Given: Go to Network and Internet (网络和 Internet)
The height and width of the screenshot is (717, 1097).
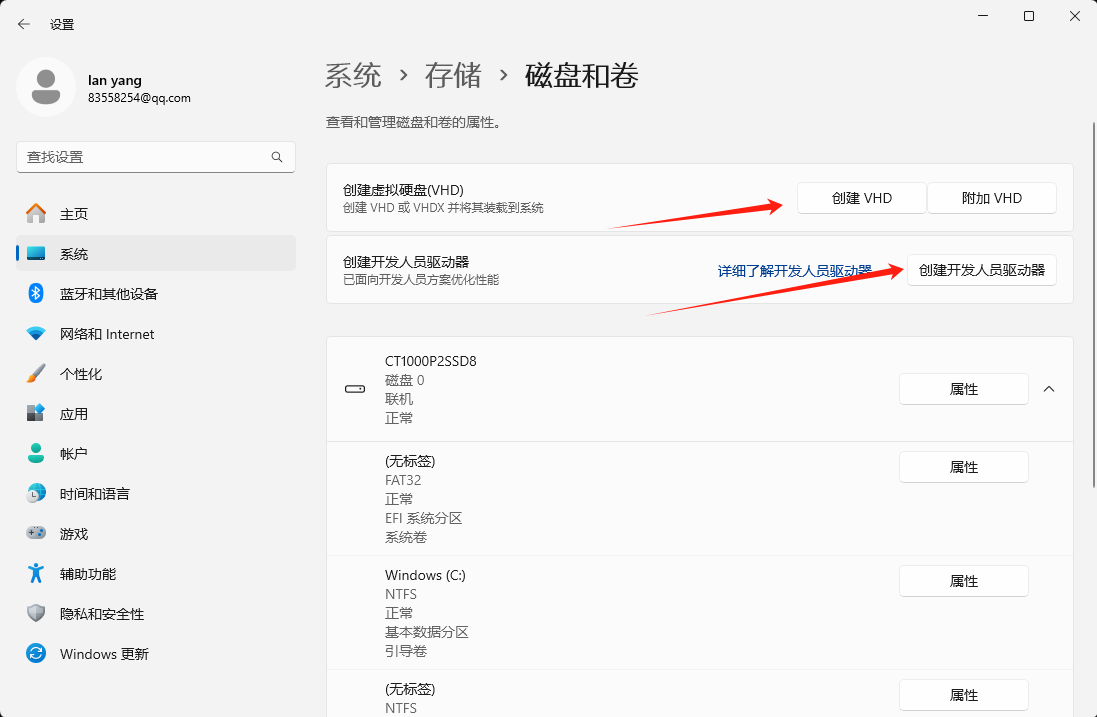Looking at the screenshot, I should 156,334.
